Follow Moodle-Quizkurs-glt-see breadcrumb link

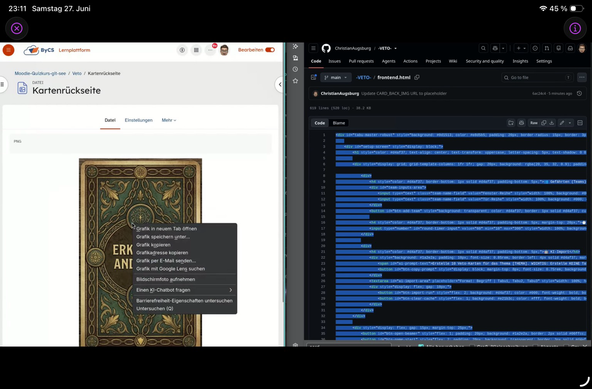40,73
